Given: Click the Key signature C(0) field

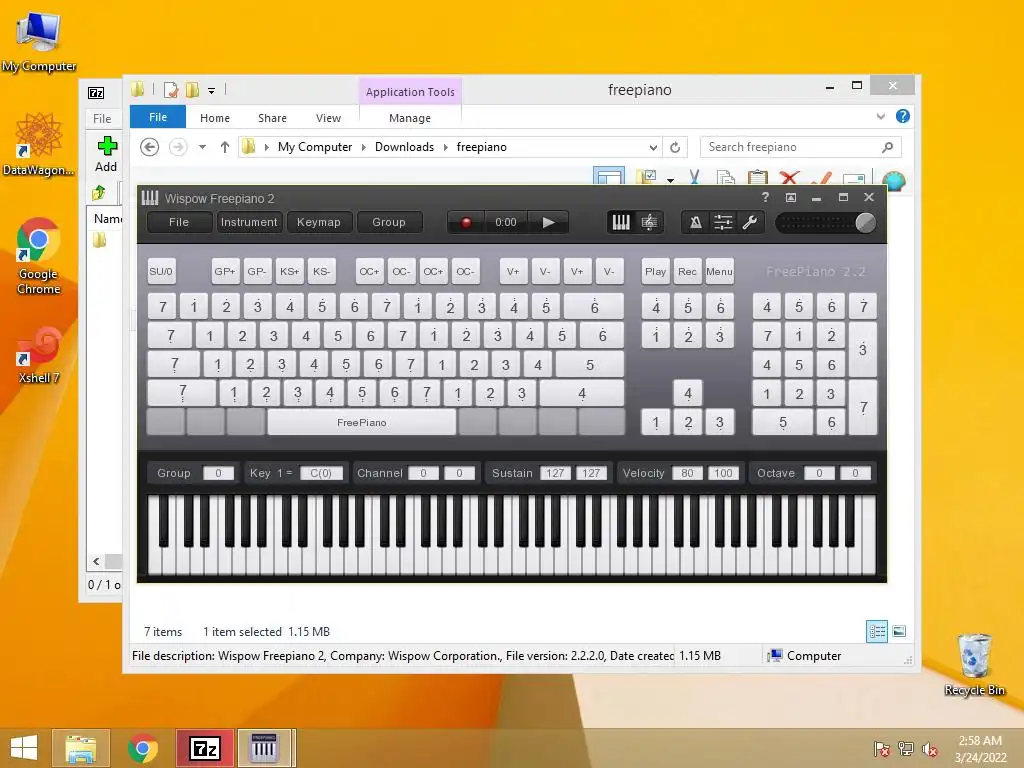Looking at the screenshot, I should 321,473.
